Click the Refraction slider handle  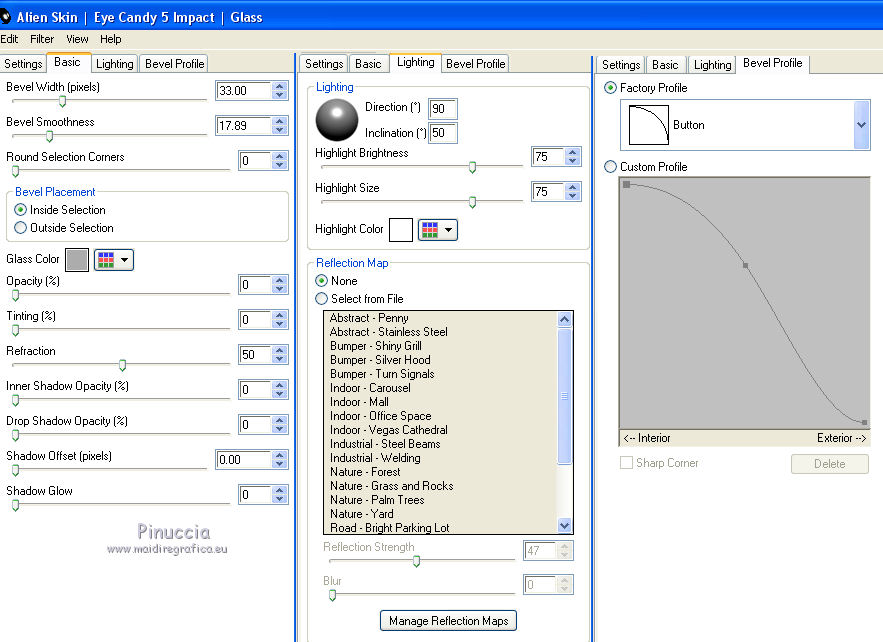coord(122,365)
